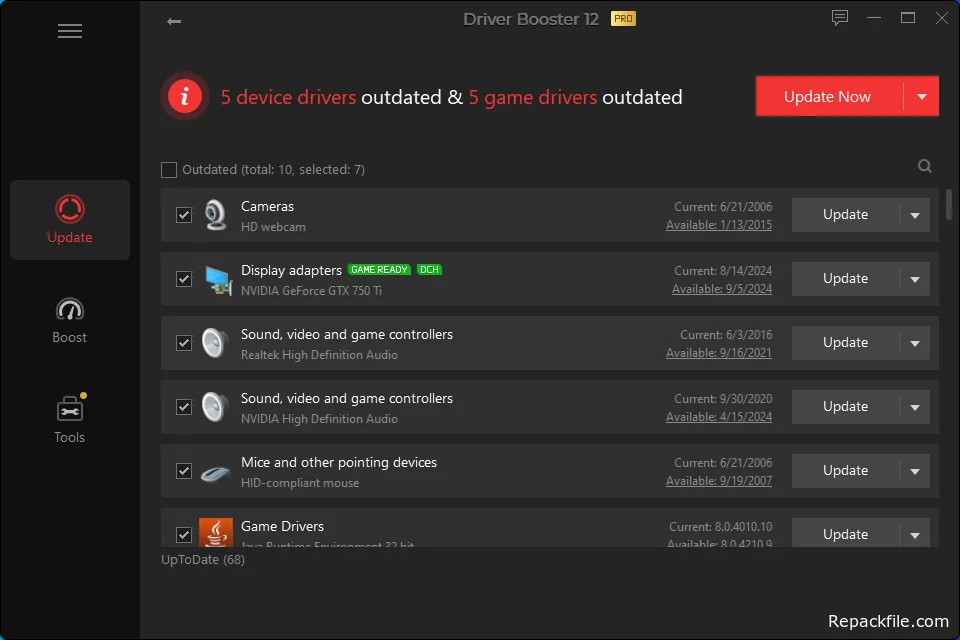Click the Java Game Drivers icon

pyautogui.click(x=216, y=532)
